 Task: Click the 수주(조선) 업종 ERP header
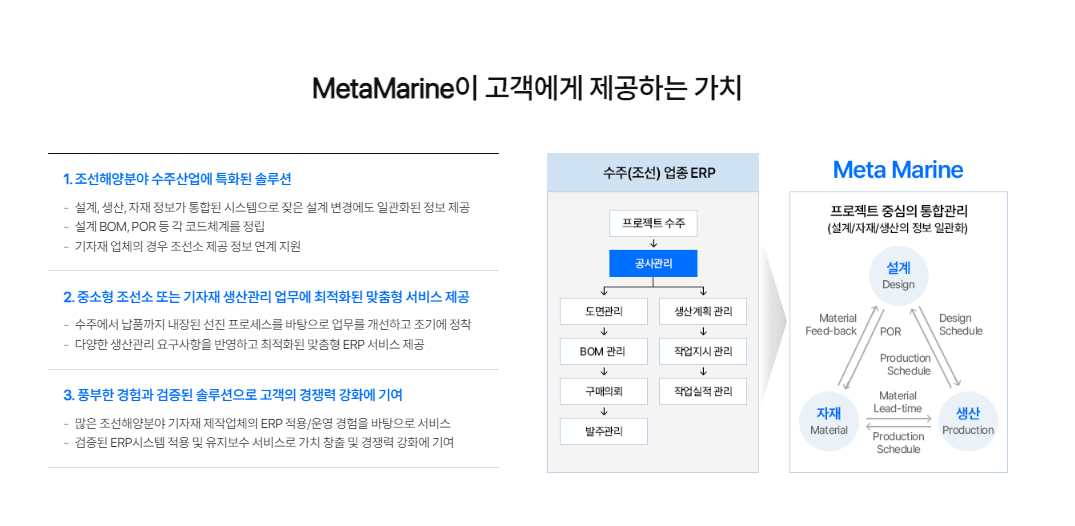coord(653,173)
